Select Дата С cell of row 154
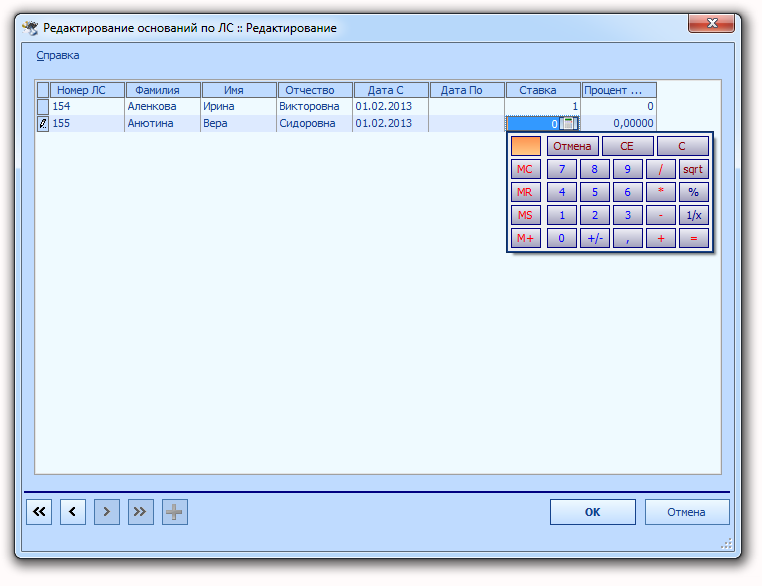The height and width of the screenshot is (586, 762). click(391, 106)
